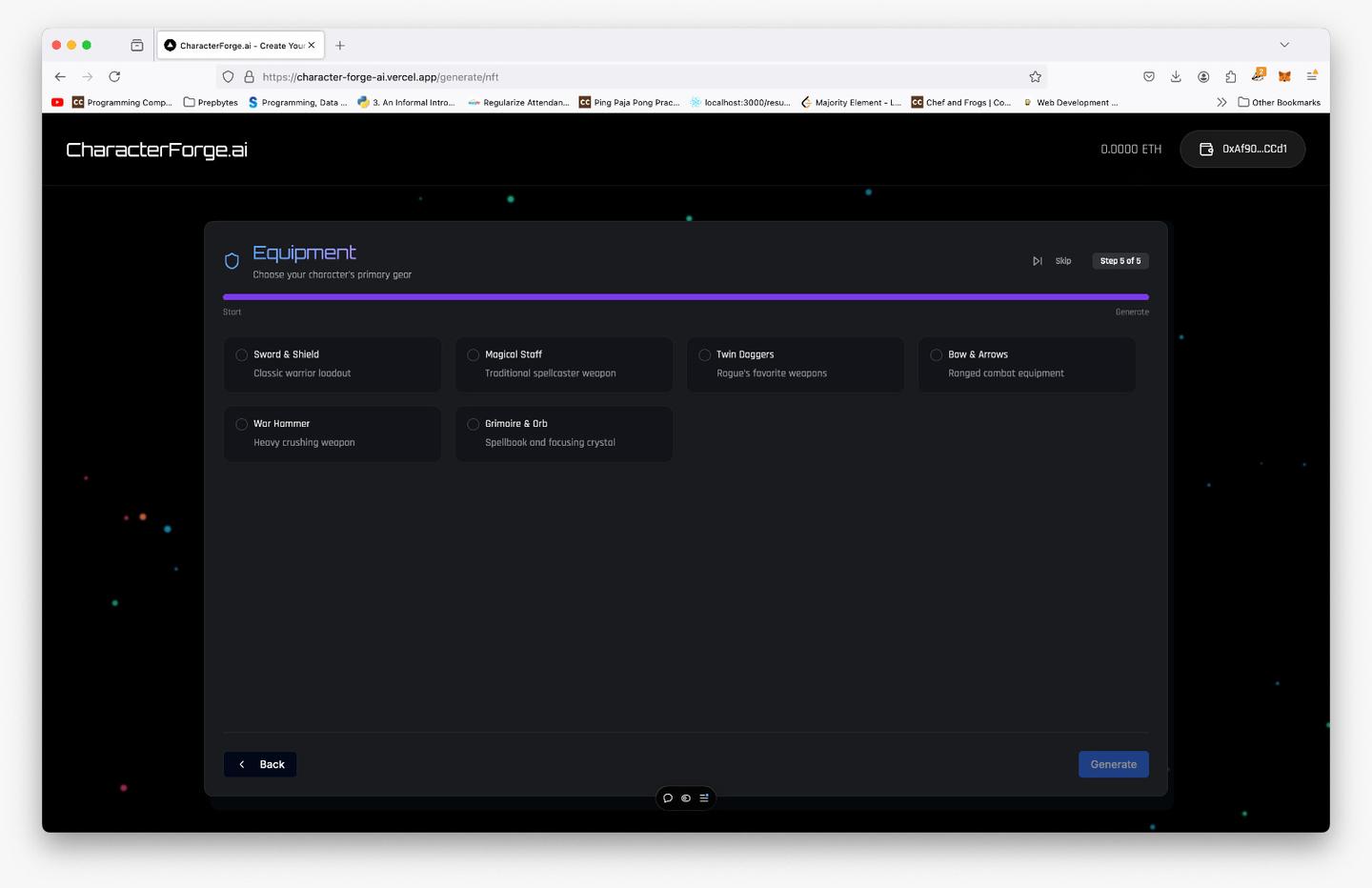The height and width of the screenshot is (888, 1372).
Task: Select the War Hammer radio option
Action: point(242,424)
